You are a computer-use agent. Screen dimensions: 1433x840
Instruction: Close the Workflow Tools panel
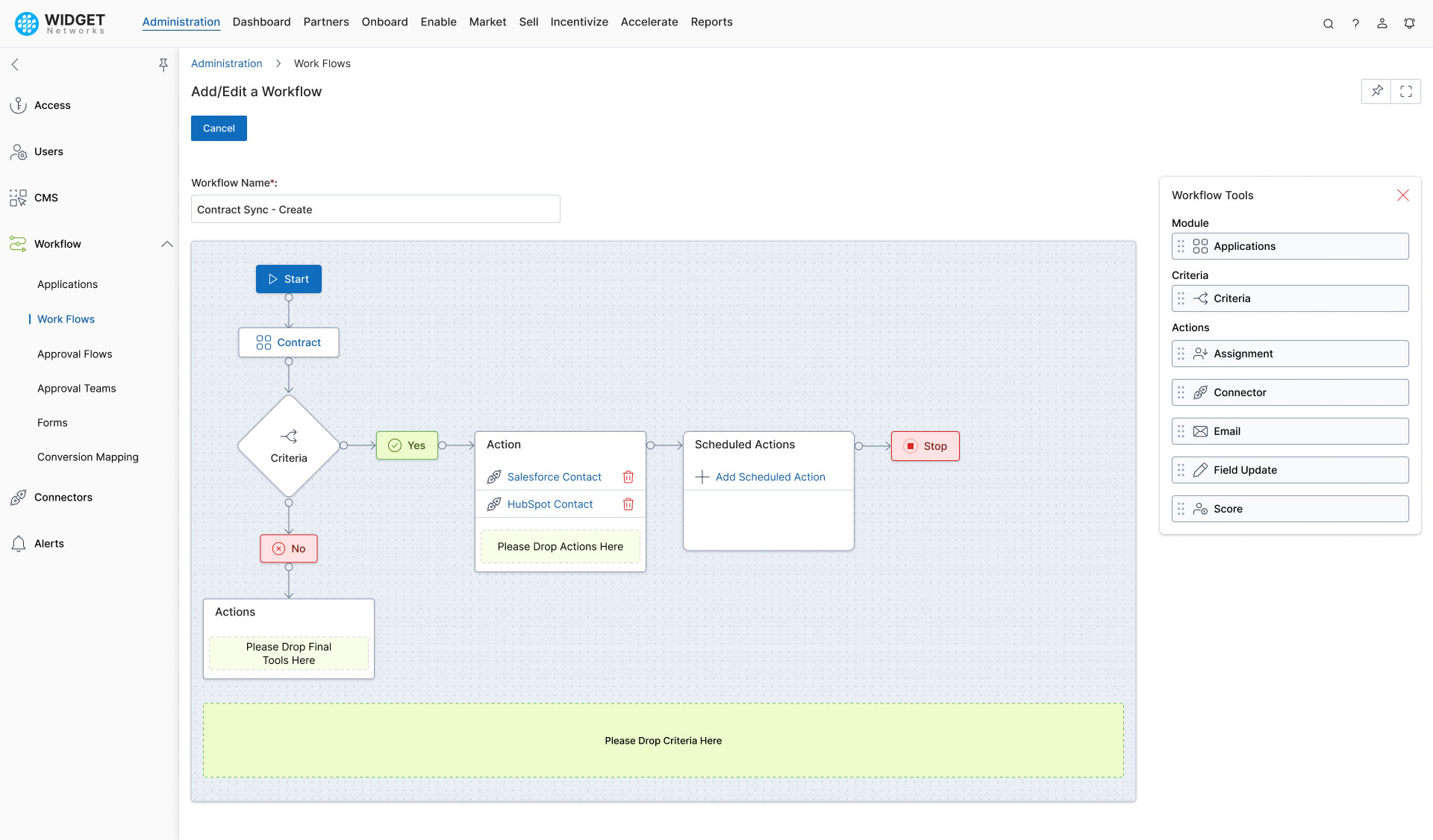click(1403, 195)
